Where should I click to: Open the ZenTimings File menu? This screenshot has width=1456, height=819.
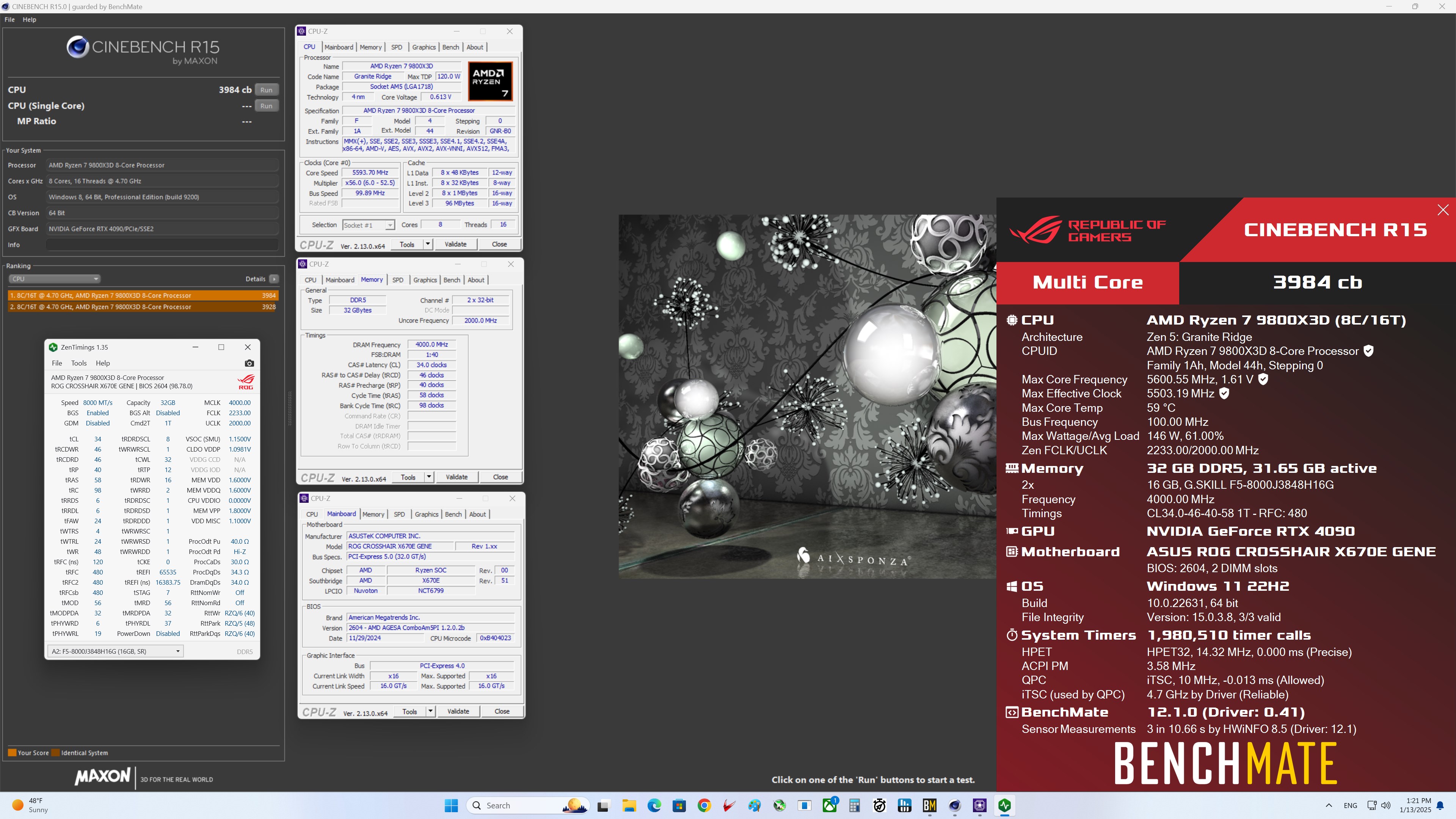pos(57,363)
